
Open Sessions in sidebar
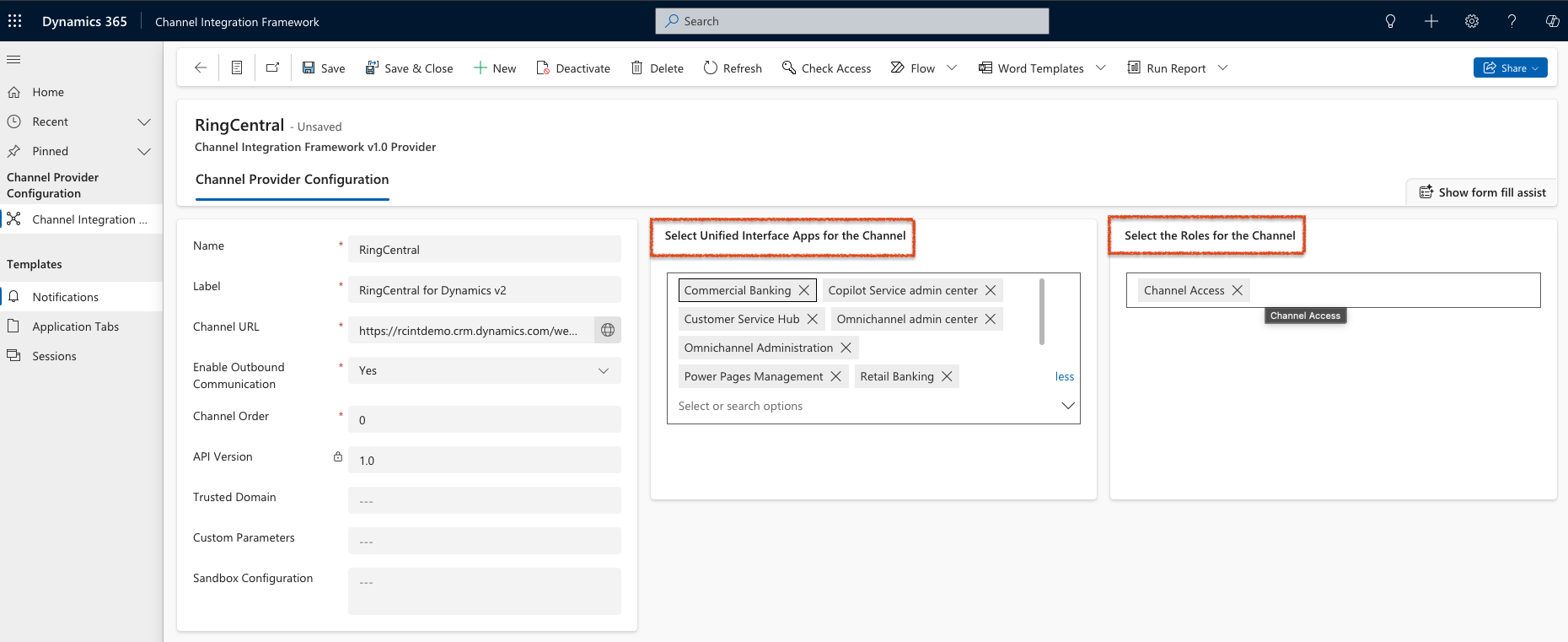[81, 356]
